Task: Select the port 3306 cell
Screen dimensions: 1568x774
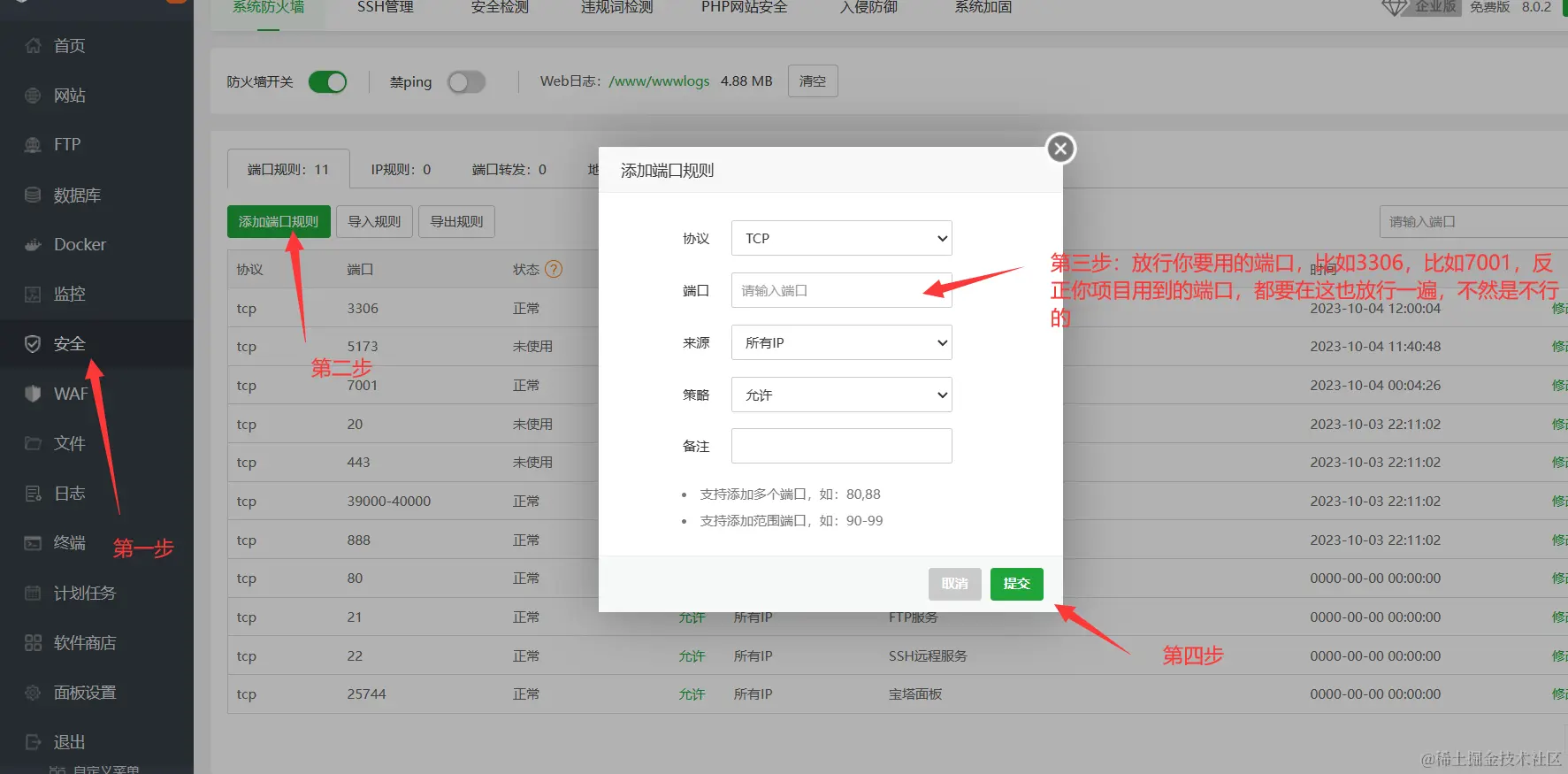Action: tap(363, 309)
